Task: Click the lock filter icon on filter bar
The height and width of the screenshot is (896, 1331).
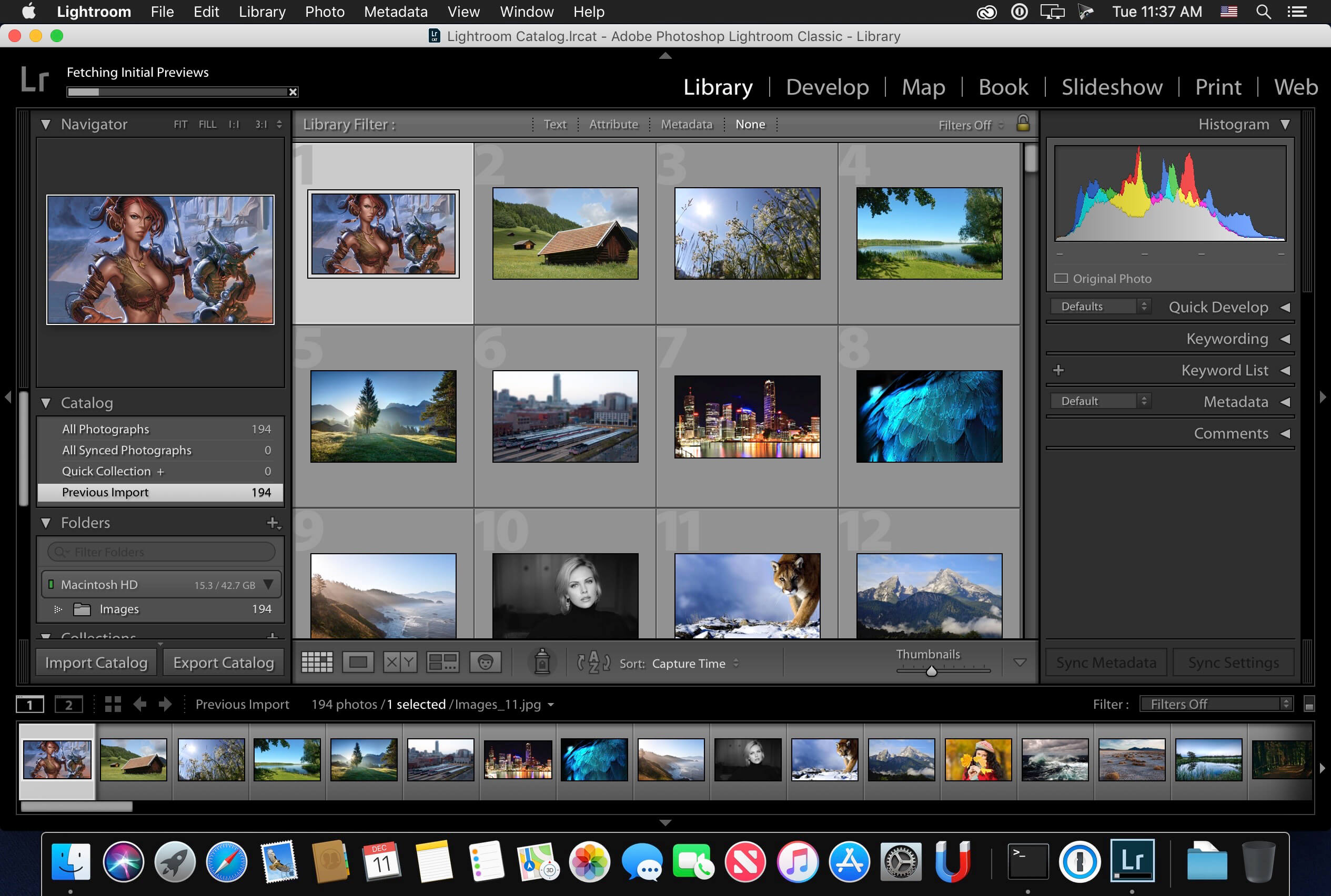Action: tap(1023, 123)
